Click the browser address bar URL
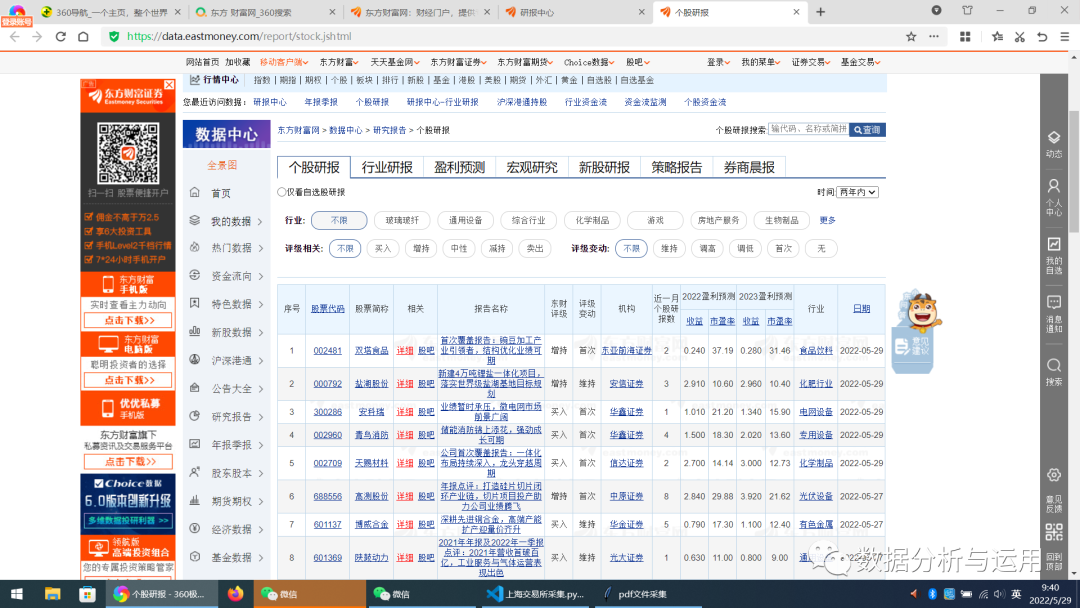Screen dimensions: 1080x608 [x=239, y=36]
